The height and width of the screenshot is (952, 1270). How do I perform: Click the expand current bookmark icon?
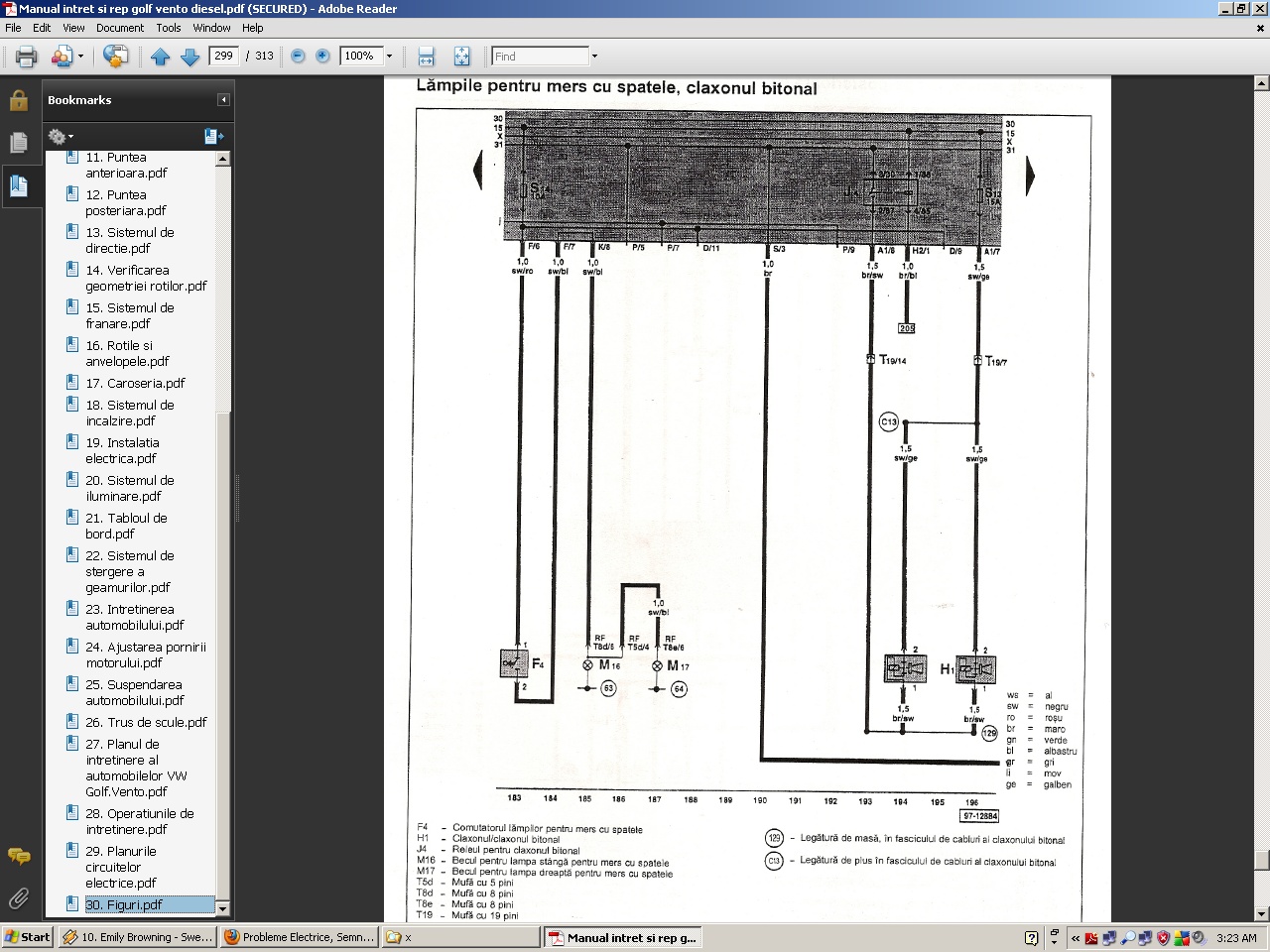tap(213, 136)
